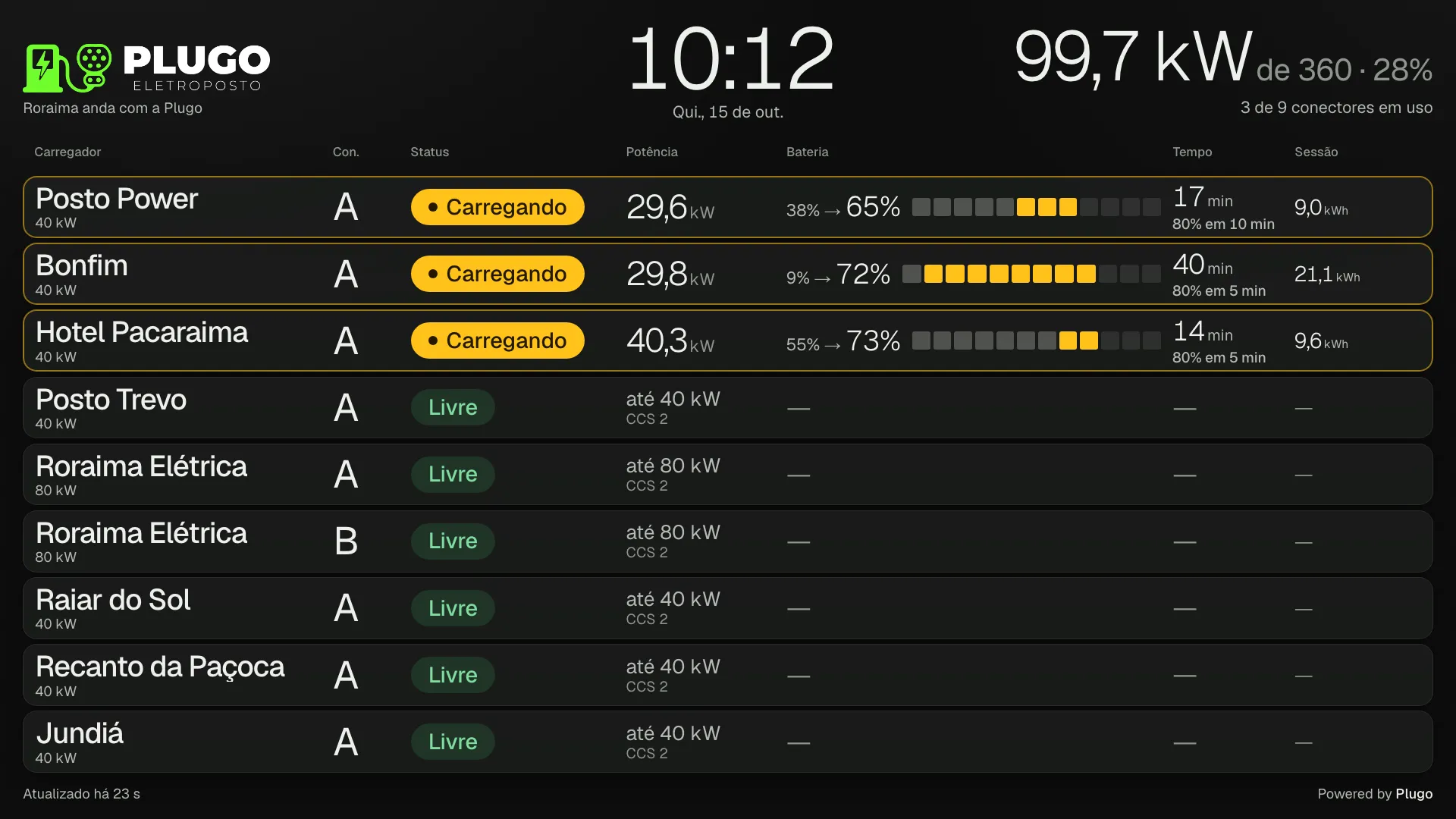The width and height of the screenshot is (1456, 819).
Task: Click the 10:12 clock display
Action: 731,58
